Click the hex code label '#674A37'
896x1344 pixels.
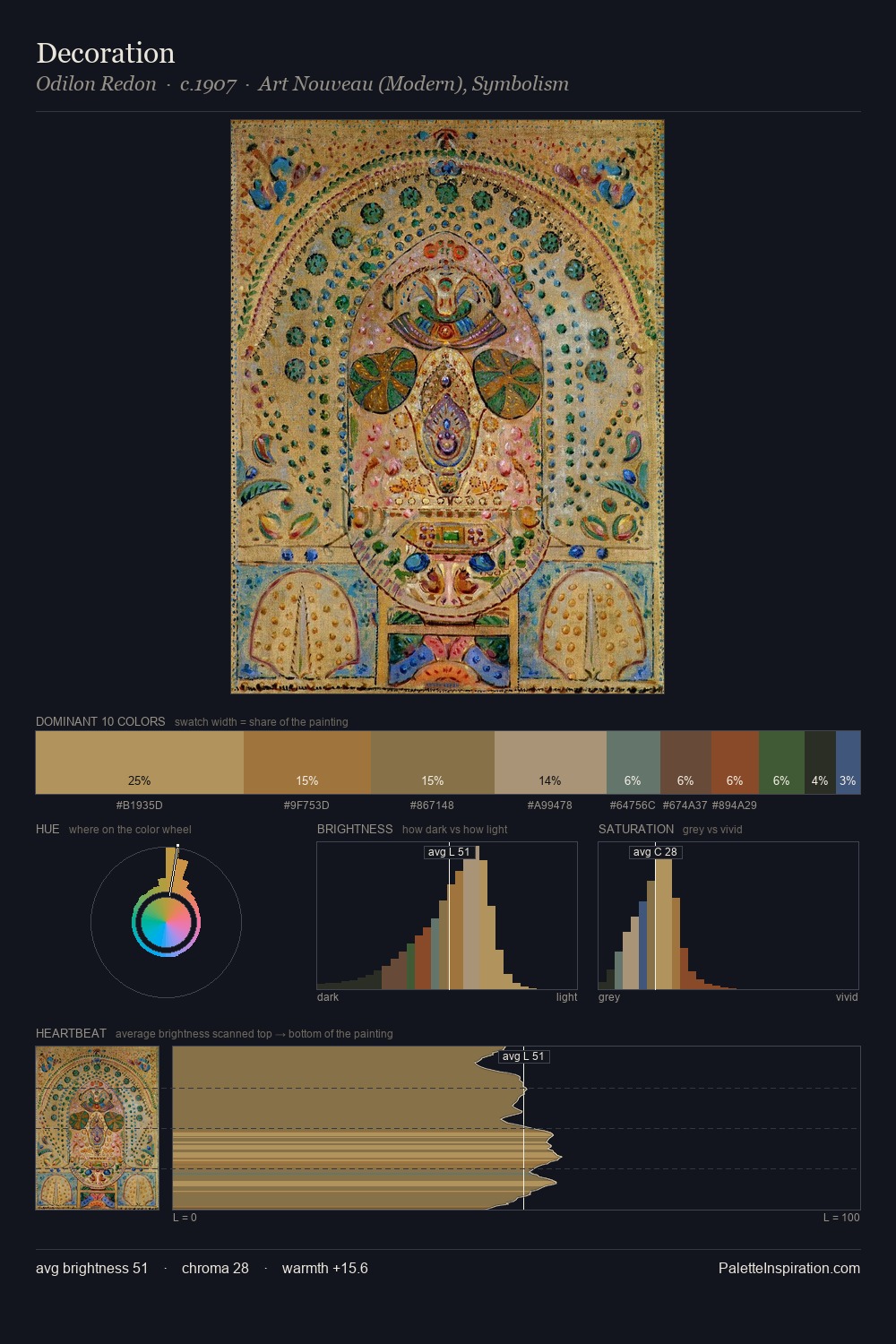click(685, 806)
